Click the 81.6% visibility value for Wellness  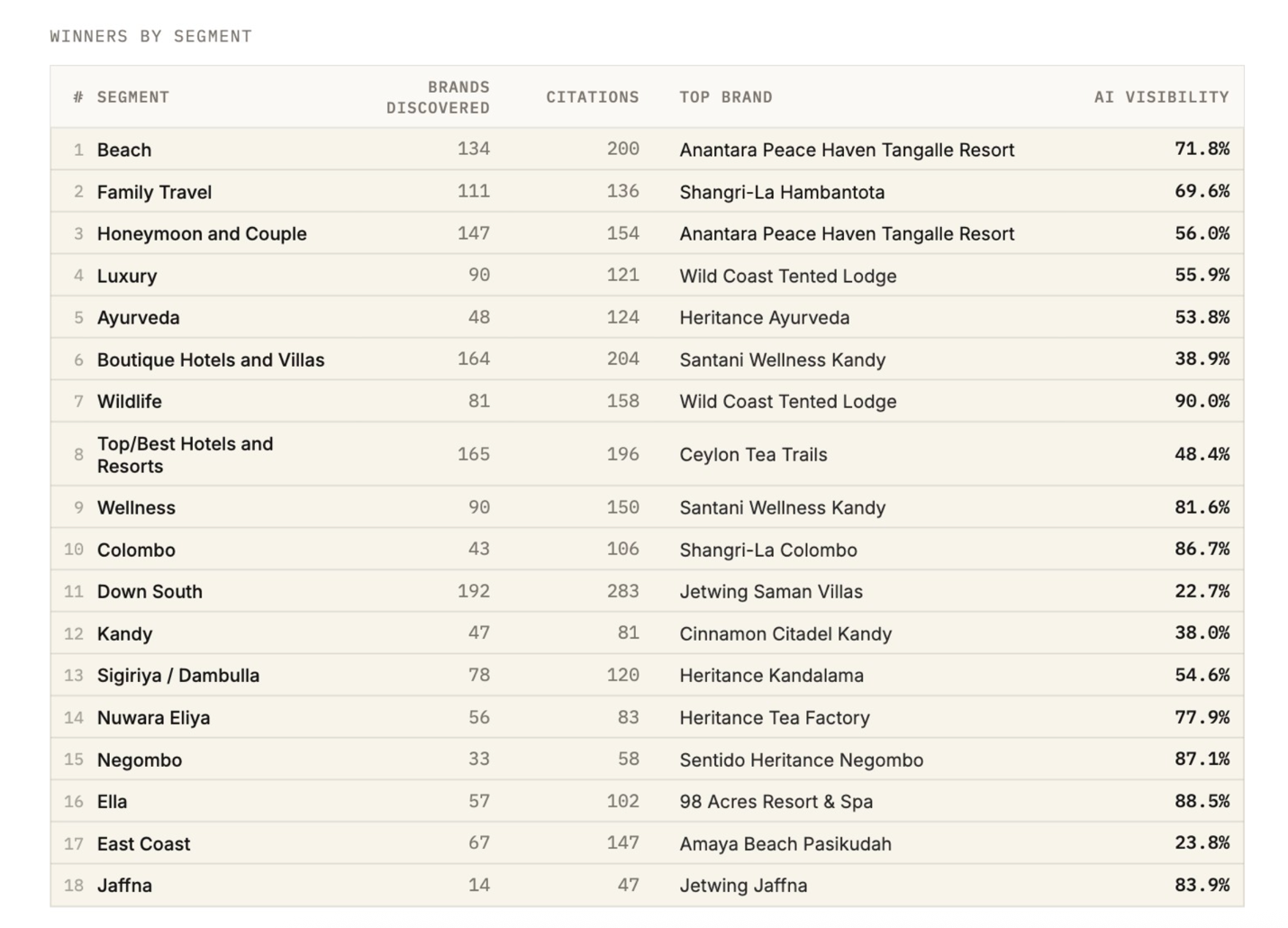click(x=1202, y=506)
